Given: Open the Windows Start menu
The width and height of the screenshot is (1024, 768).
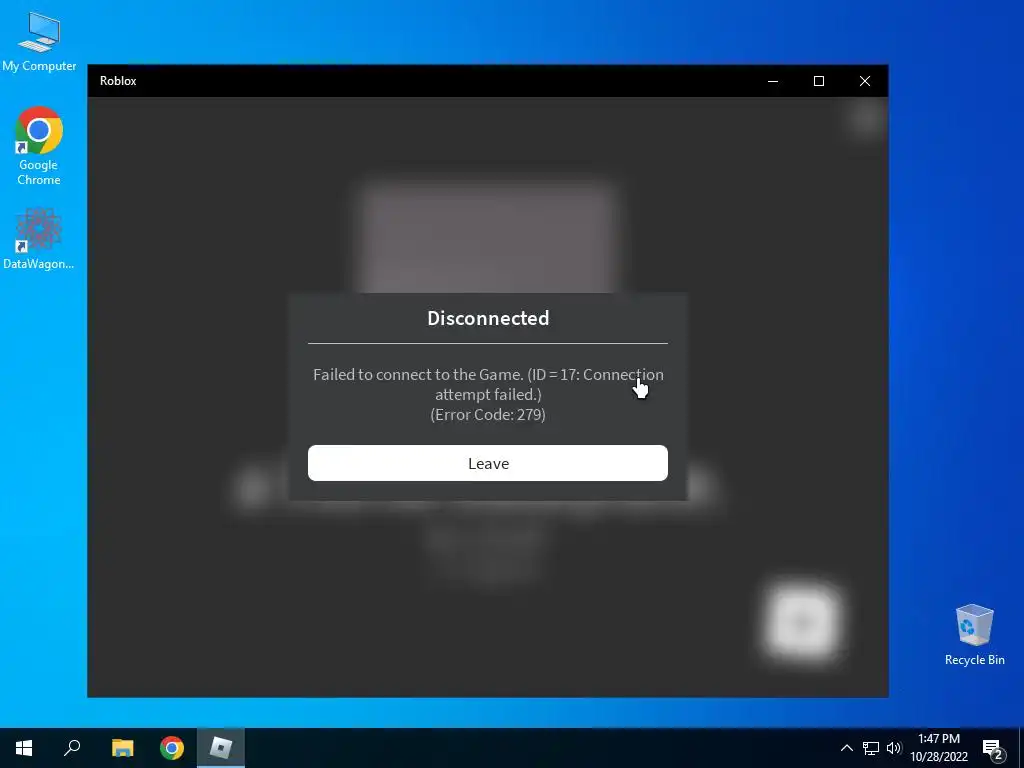Looking at the screenshot, I should [24, 748].
